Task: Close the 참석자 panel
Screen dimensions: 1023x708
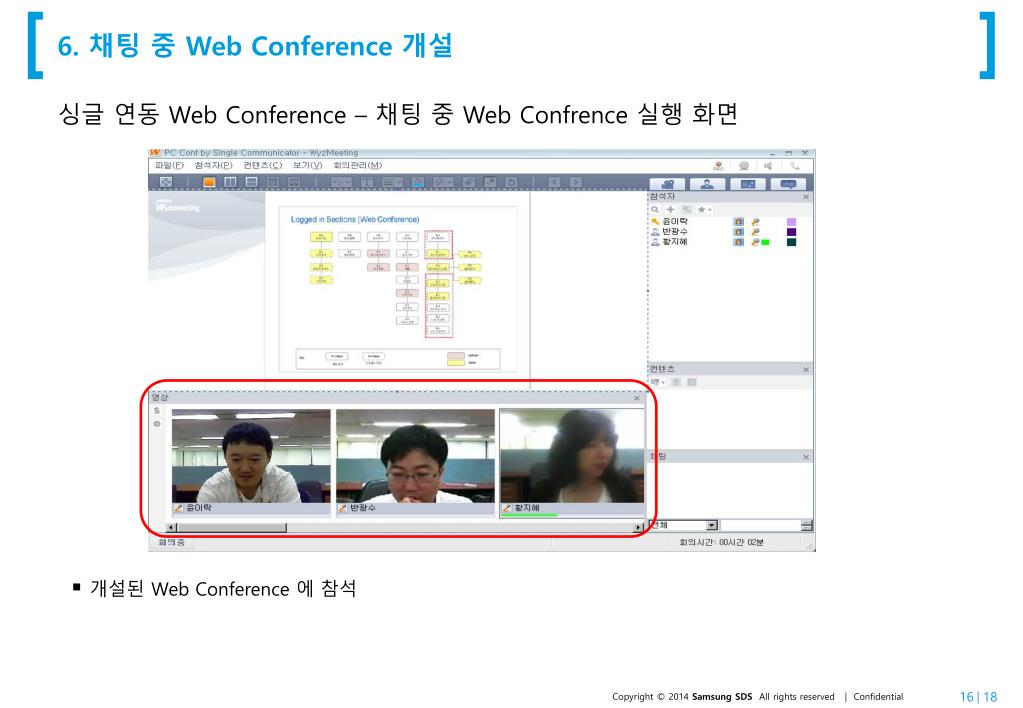Action: point(806,196)
